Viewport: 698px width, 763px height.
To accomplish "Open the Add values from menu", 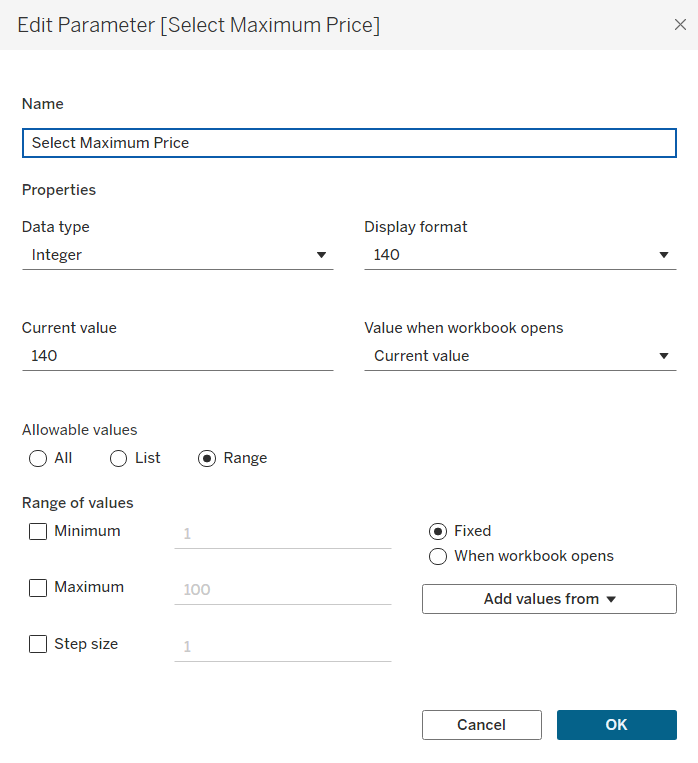I will click(549, 599).
